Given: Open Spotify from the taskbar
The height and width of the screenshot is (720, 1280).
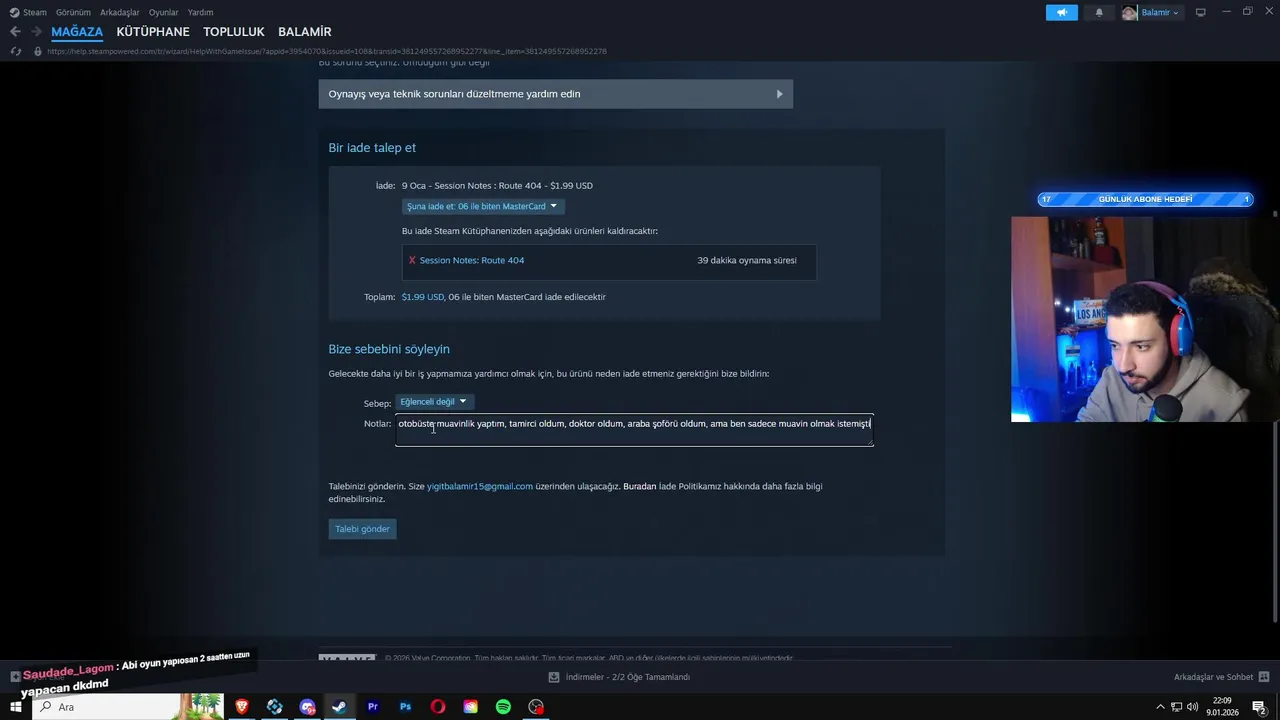Looking at the screenshot, I should pyautogui.click(x=503, y=707).
